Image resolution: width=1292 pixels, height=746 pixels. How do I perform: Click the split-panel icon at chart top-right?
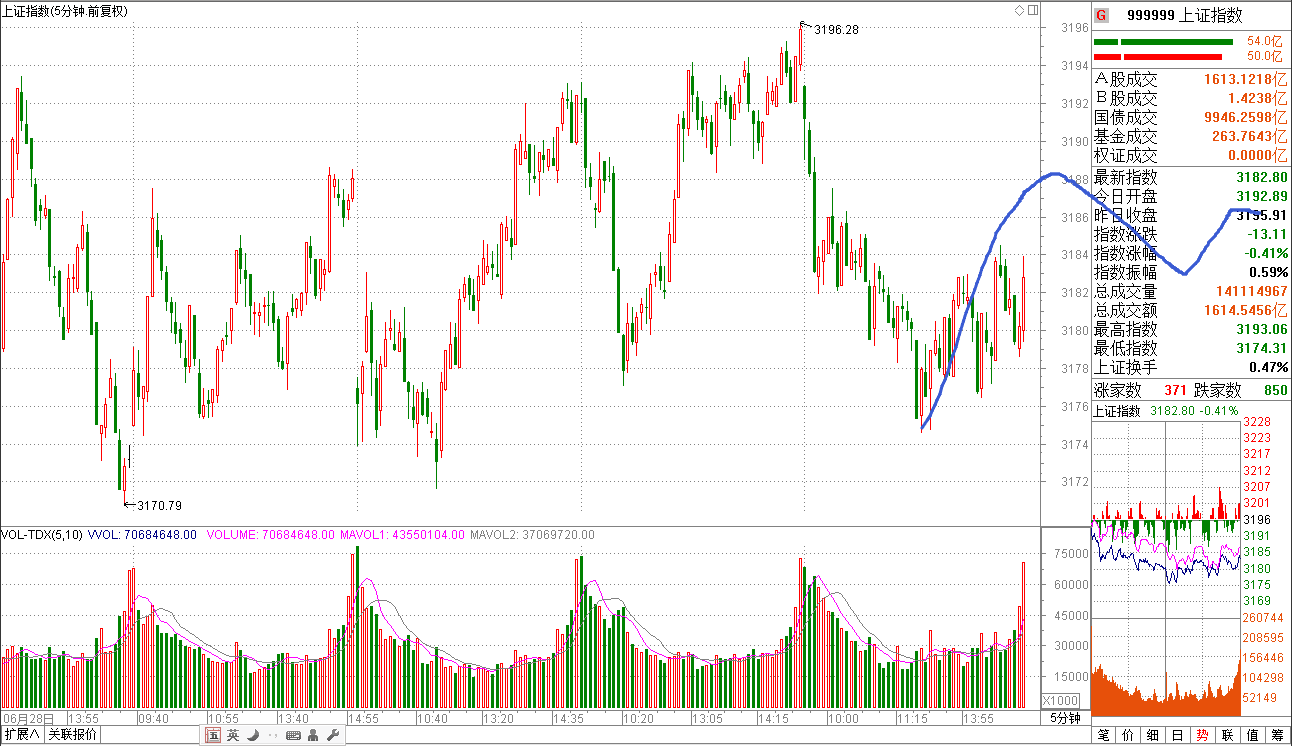pos(1031,11)
